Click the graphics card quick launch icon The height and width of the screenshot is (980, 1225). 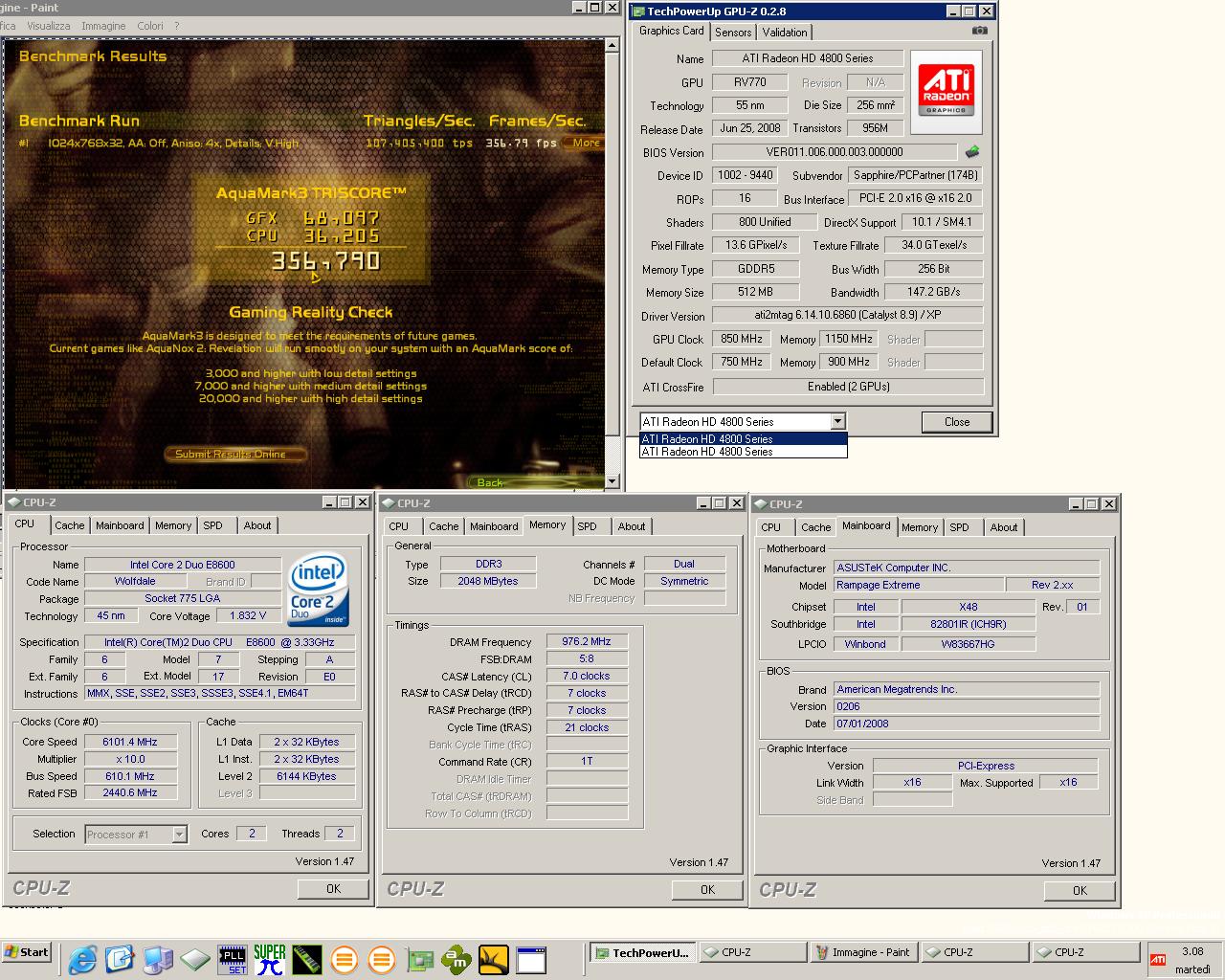point(419,959)
